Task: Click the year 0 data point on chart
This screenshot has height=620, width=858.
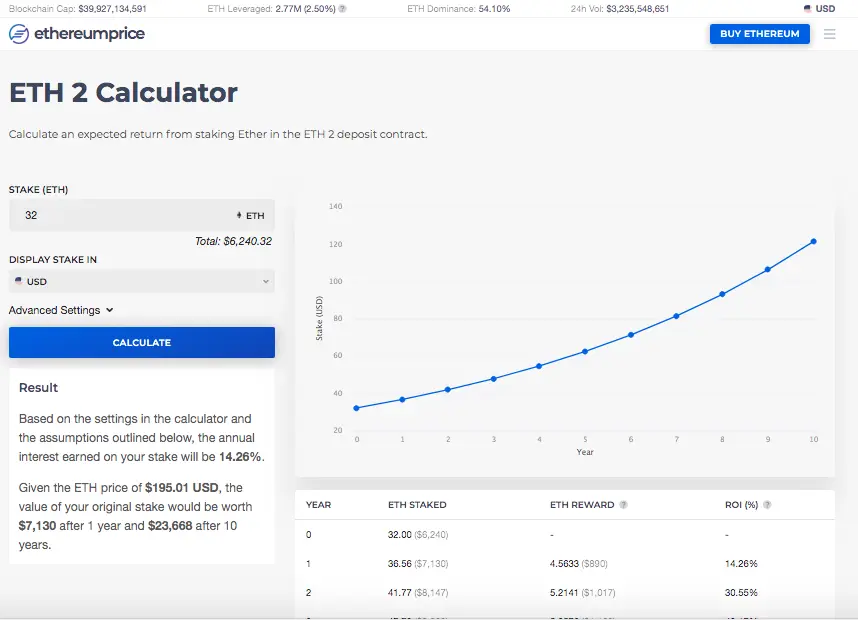Action: (357, 408)
